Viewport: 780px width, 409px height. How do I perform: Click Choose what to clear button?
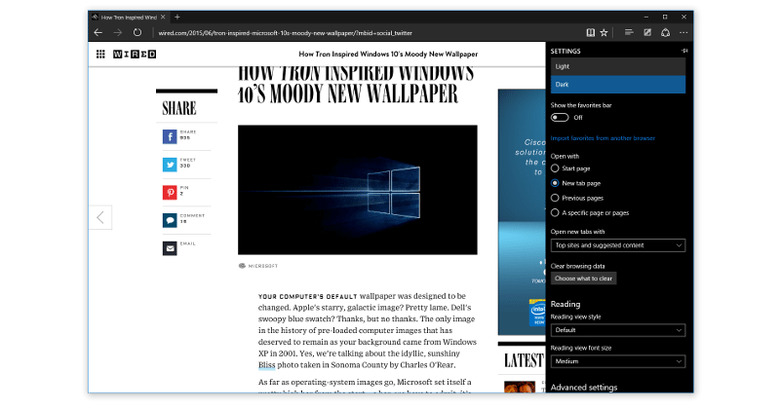pyautogui.click(x=584, y=279)
